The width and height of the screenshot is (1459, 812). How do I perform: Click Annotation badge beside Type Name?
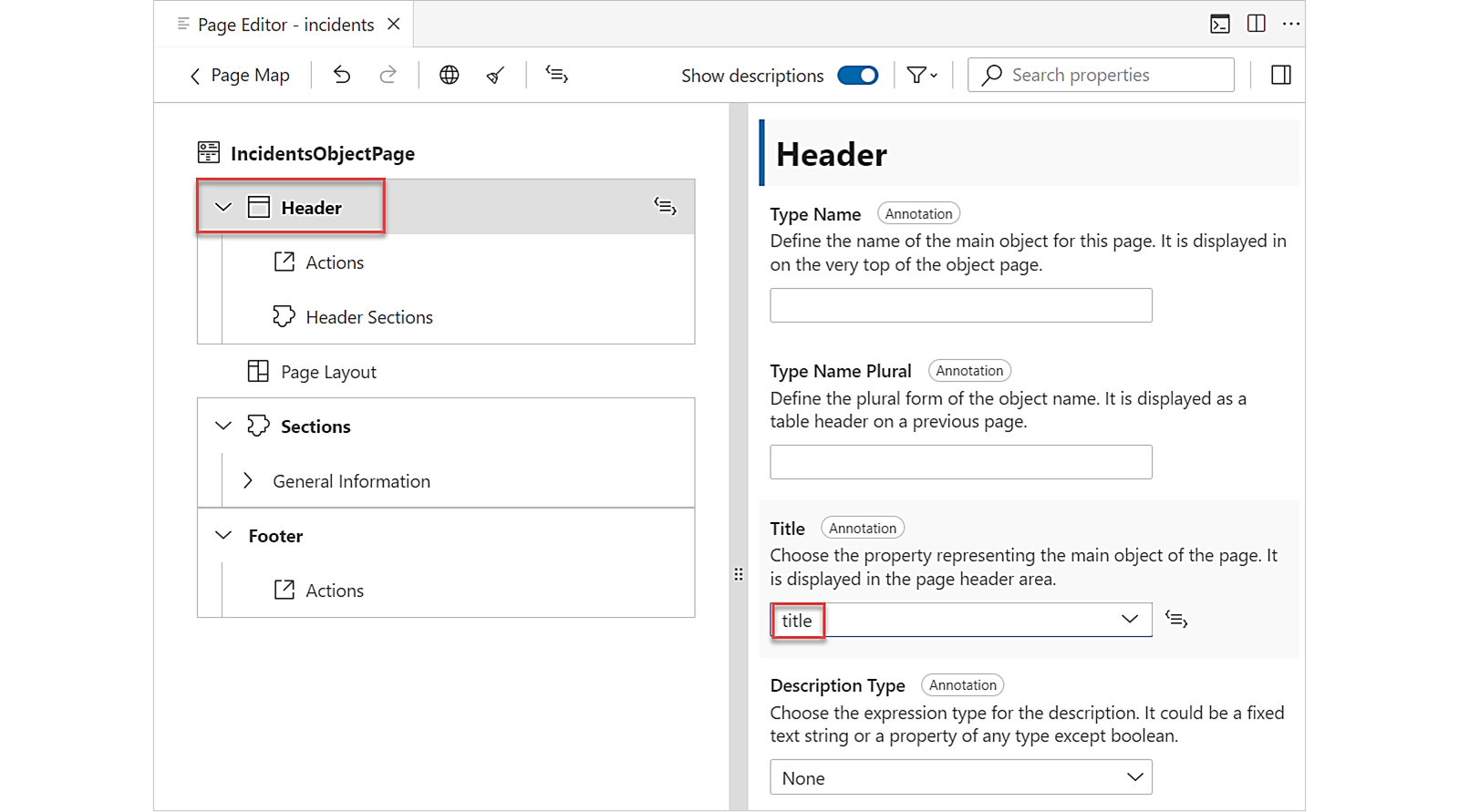click(918, 213)
